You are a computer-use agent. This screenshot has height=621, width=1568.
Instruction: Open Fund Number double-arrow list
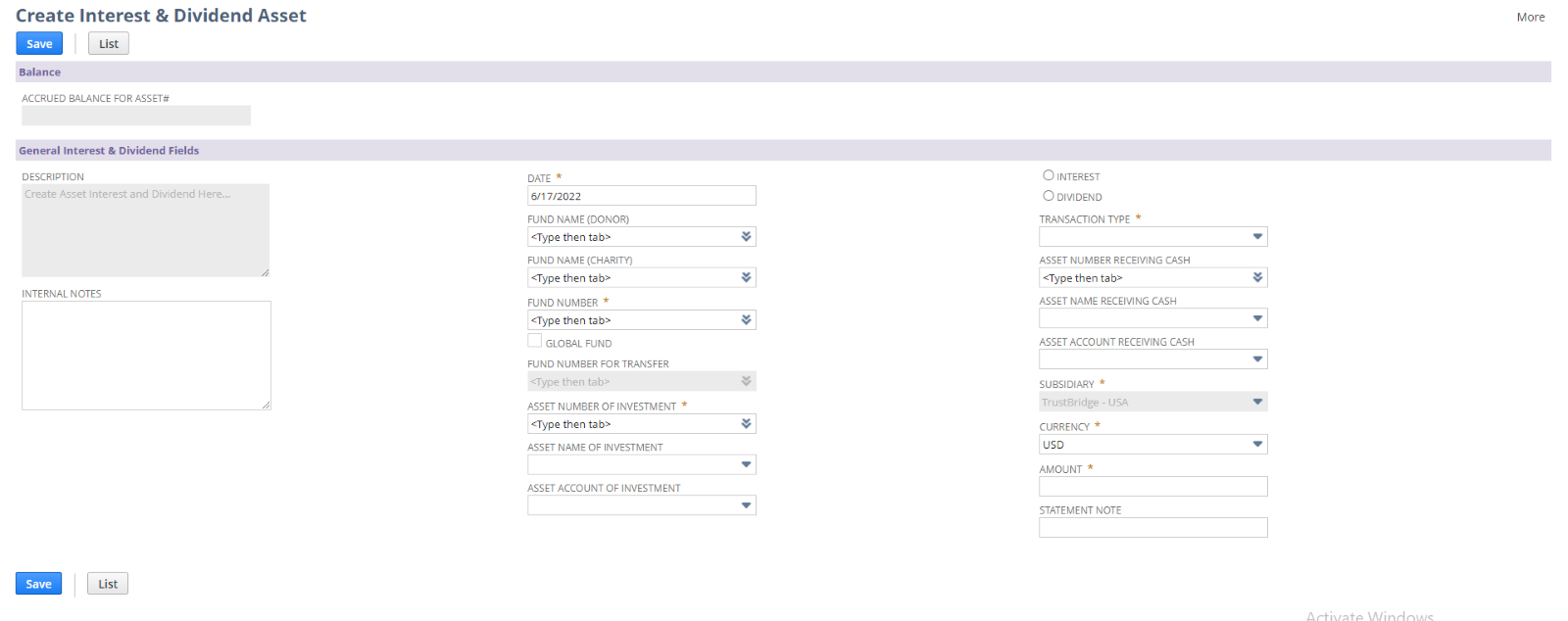(x=746, y=320)
